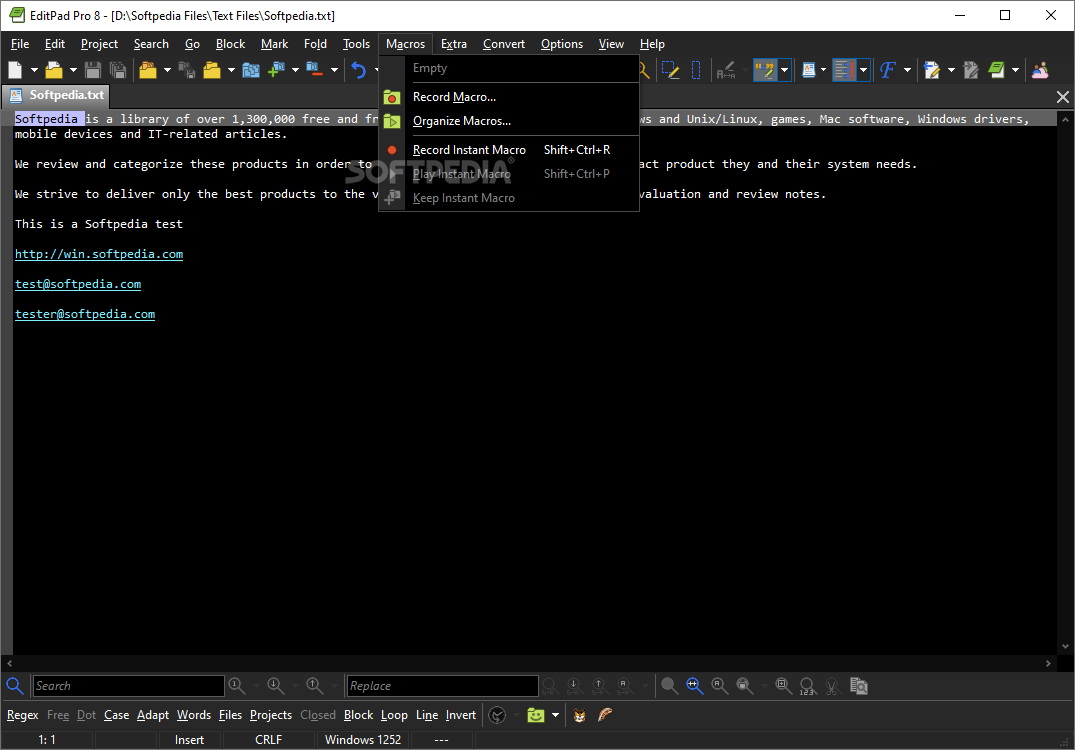This screenshot has width=1075, height=750.
Task: Toggle the Loop search option
Action: [x=394, y=715]
